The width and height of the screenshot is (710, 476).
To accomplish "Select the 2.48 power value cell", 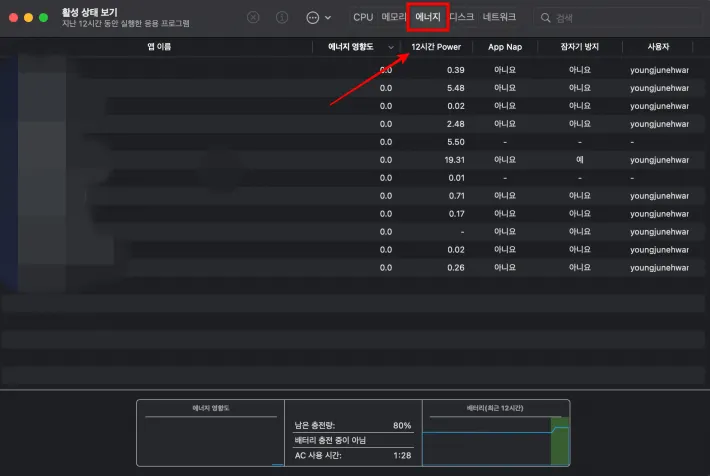I will point(456,124).
